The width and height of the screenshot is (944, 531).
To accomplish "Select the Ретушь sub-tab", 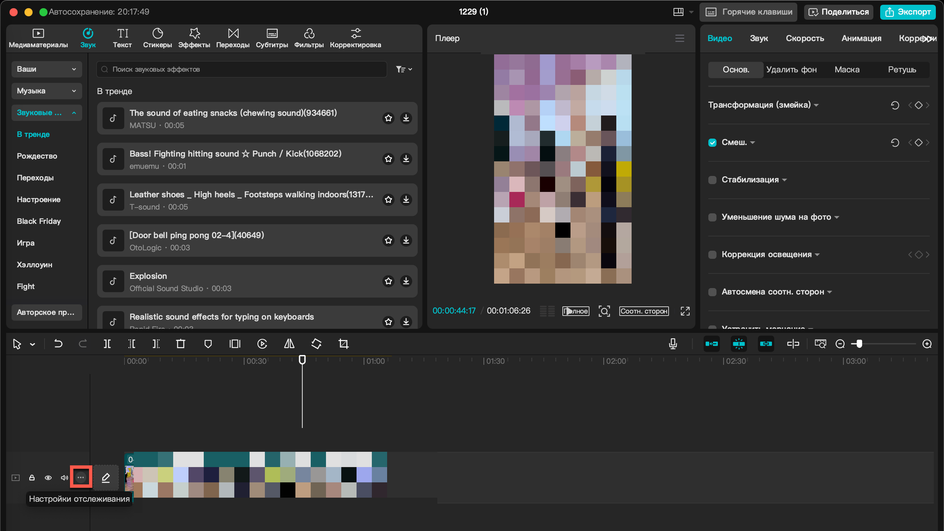I will (901, 69).
